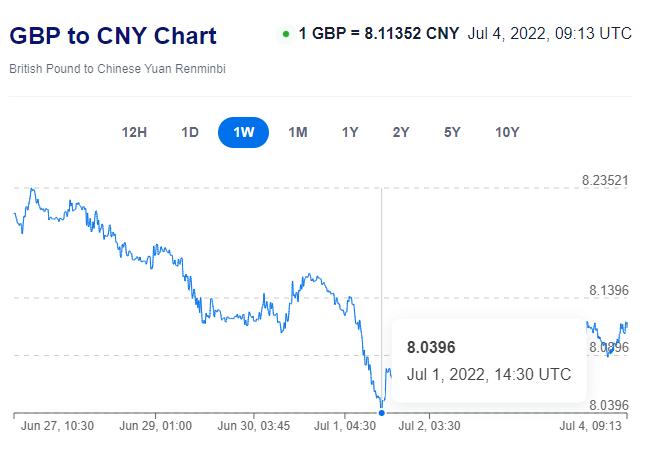Select the active 1W range button
Screen dimensions: 648x461
243,133
